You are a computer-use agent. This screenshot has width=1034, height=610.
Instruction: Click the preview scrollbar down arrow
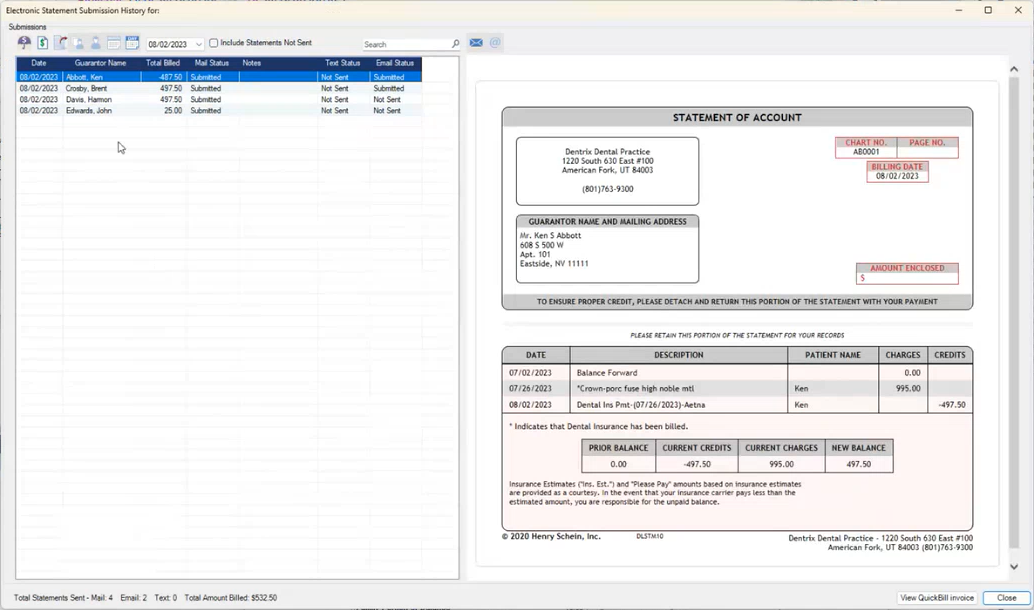pyautogui.click(x=1014, y=566)
